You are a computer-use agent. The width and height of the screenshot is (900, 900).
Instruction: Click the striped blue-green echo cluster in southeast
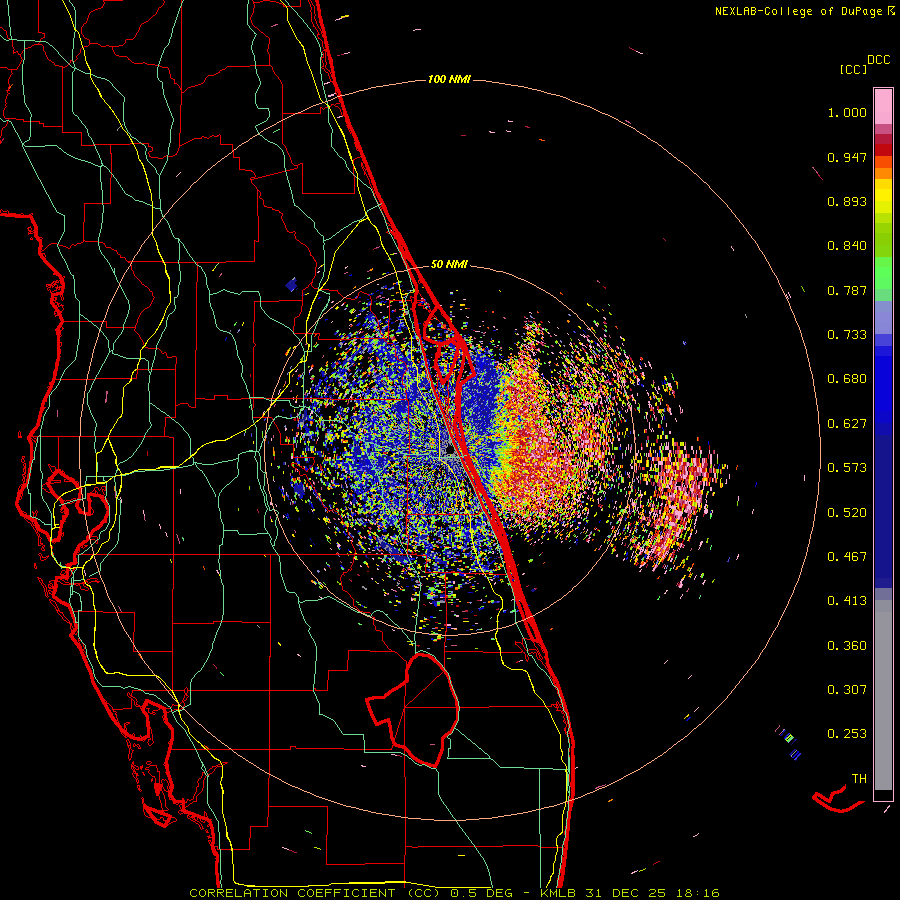[x=789, y=743]
